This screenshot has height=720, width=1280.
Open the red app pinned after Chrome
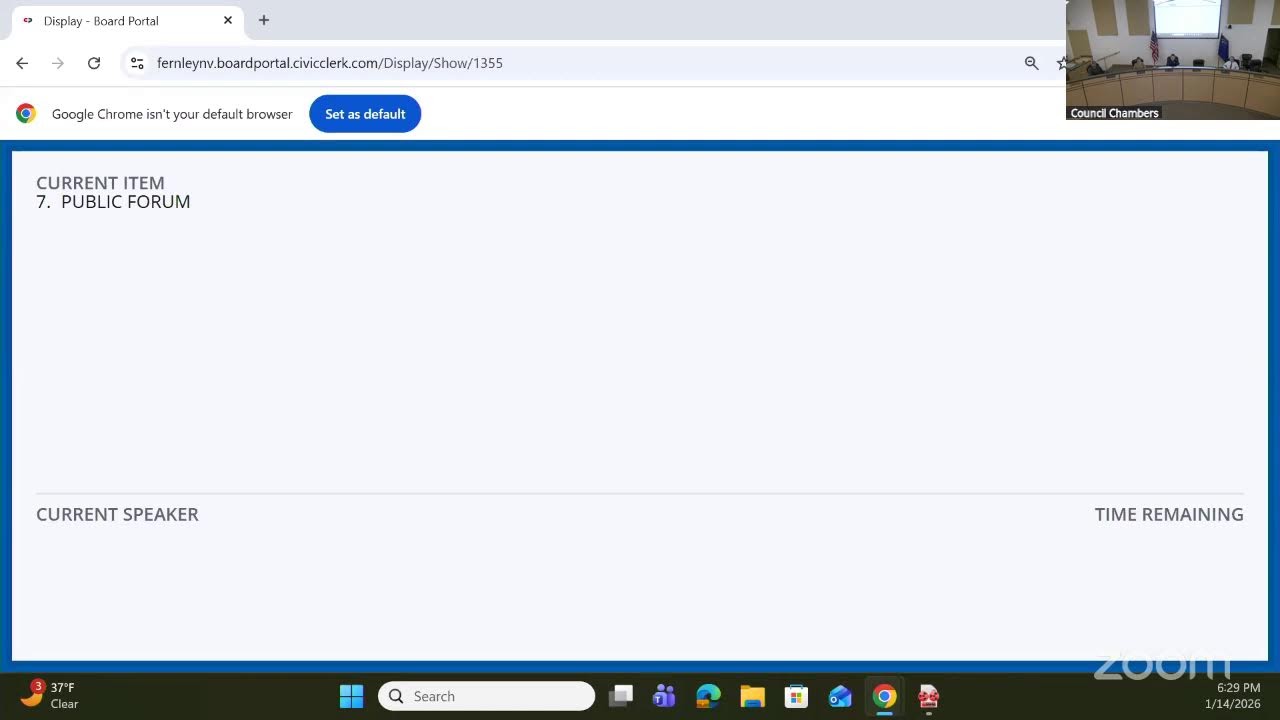[x=928, y=696]
